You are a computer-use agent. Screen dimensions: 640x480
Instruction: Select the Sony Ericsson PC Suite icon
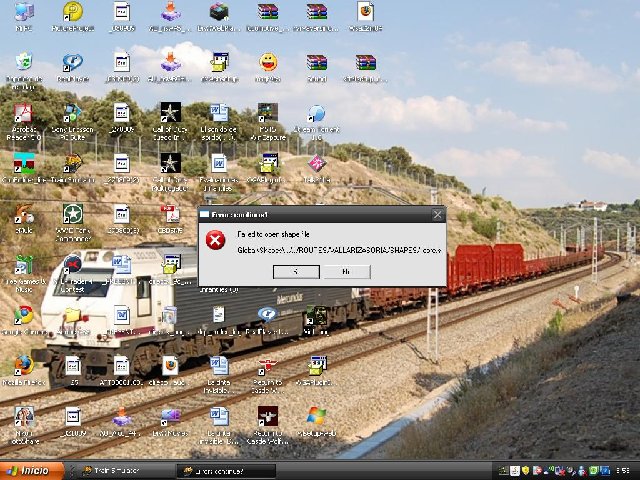point(72,114)
